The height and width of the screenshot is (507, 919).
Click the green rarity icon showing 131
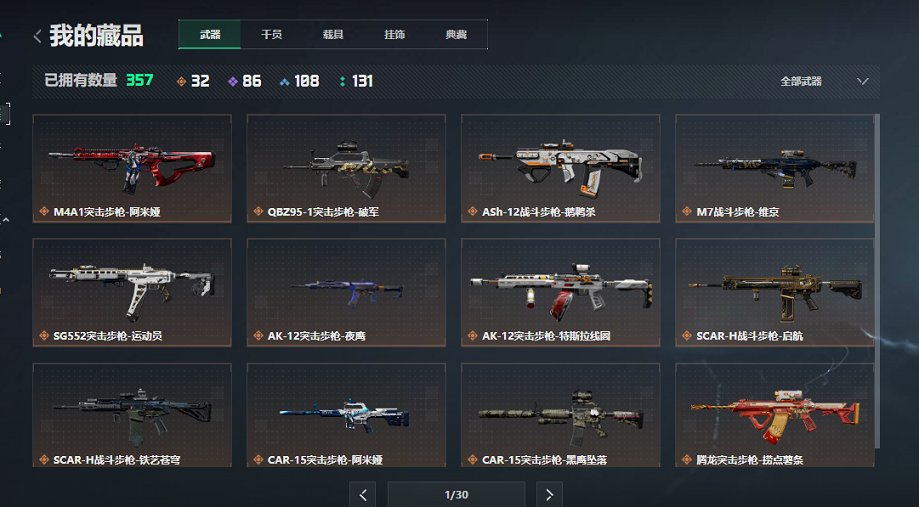[342, 81]
